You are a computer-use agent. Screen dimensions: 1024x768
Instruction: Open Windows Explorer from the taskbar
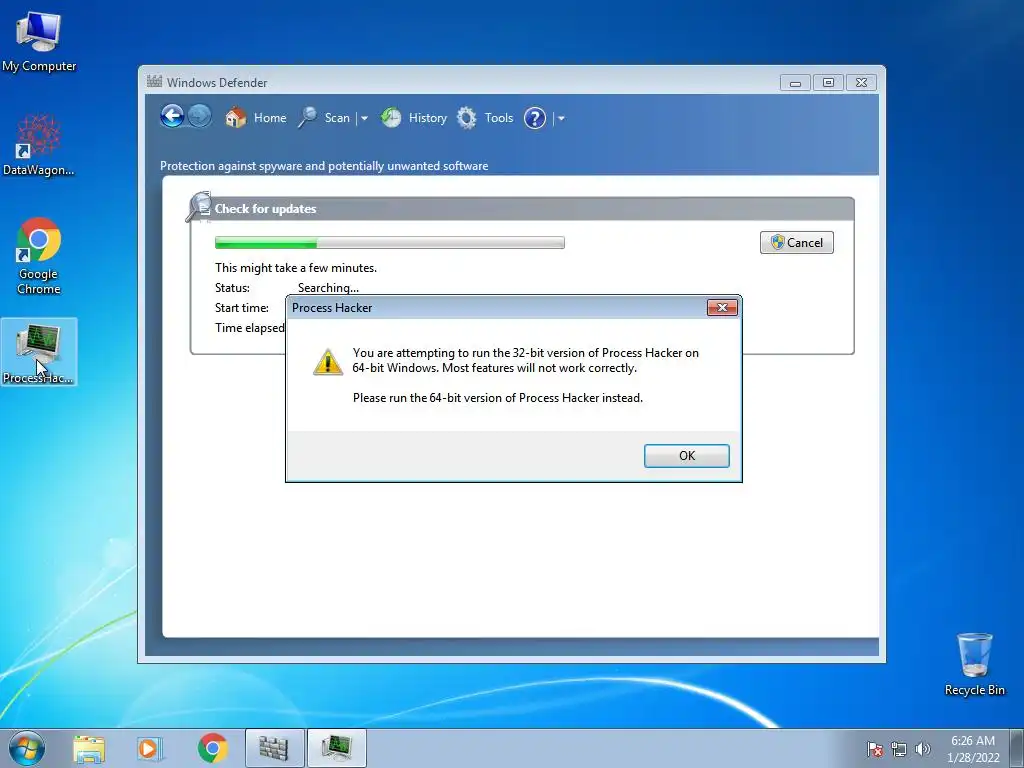click(89, 749)
